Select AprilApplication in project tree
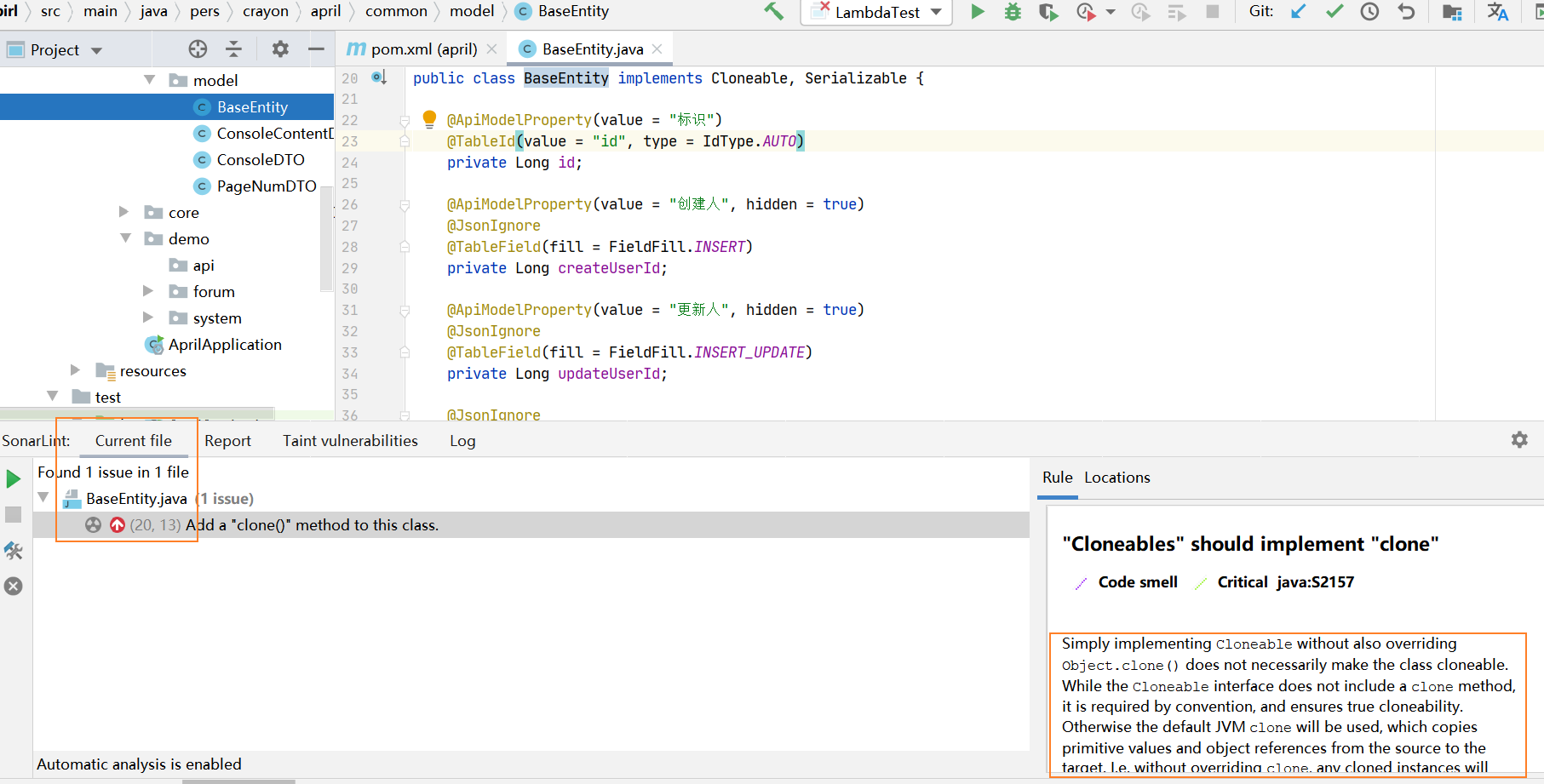This screenshot has width=1544, height=784. 225,344
